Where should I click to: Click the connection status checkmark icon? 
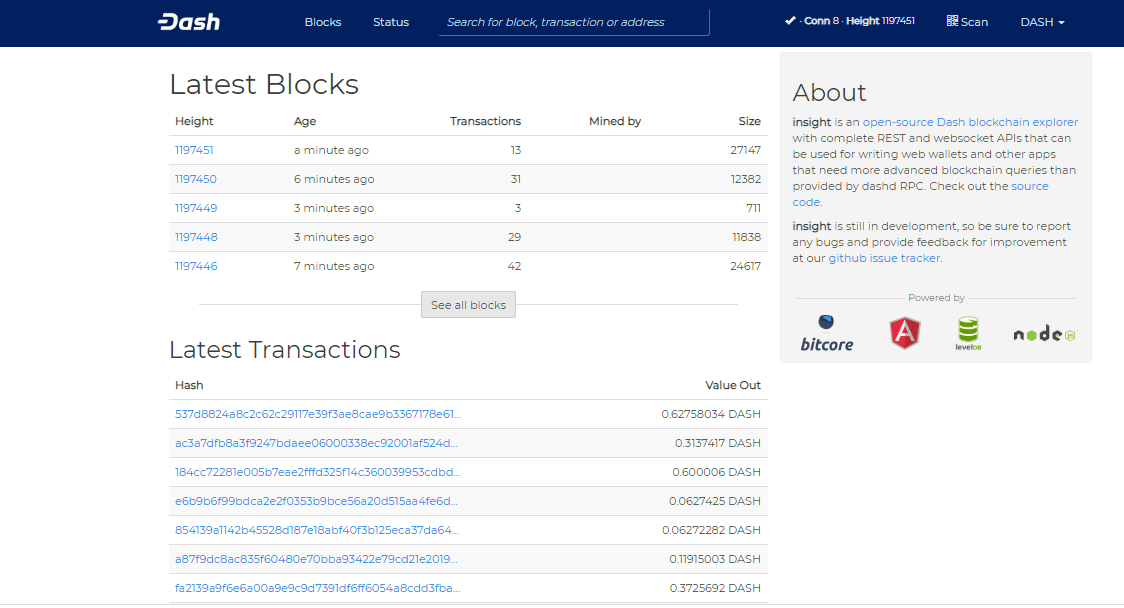point(790,21)
